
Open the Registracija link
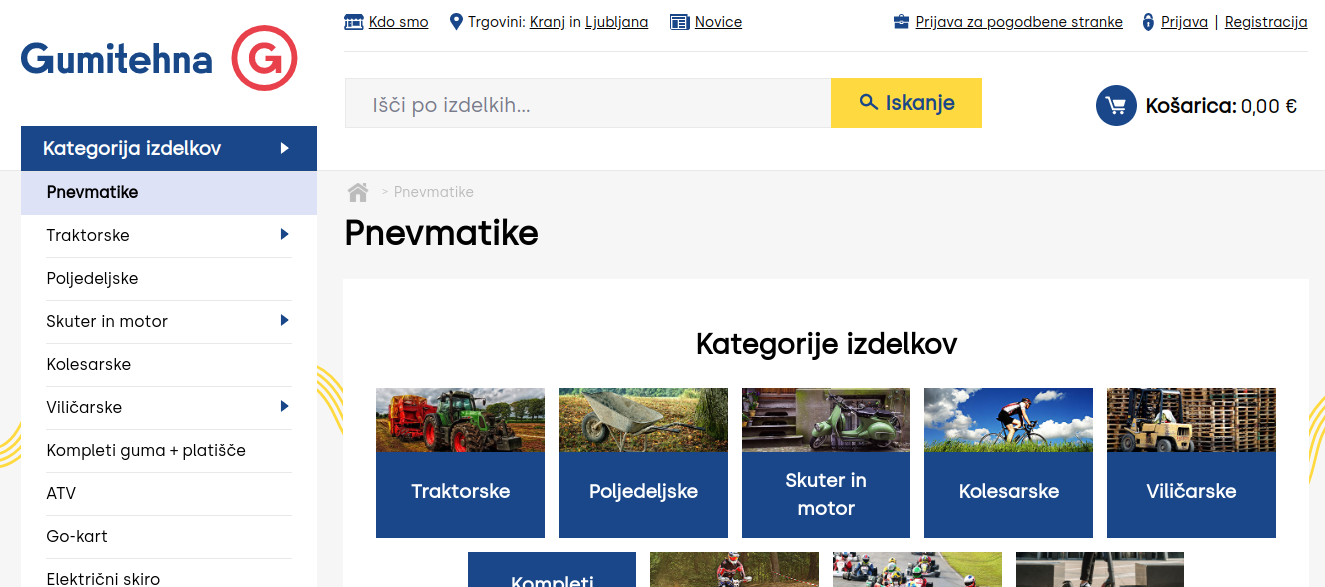tap(1266, 21)
